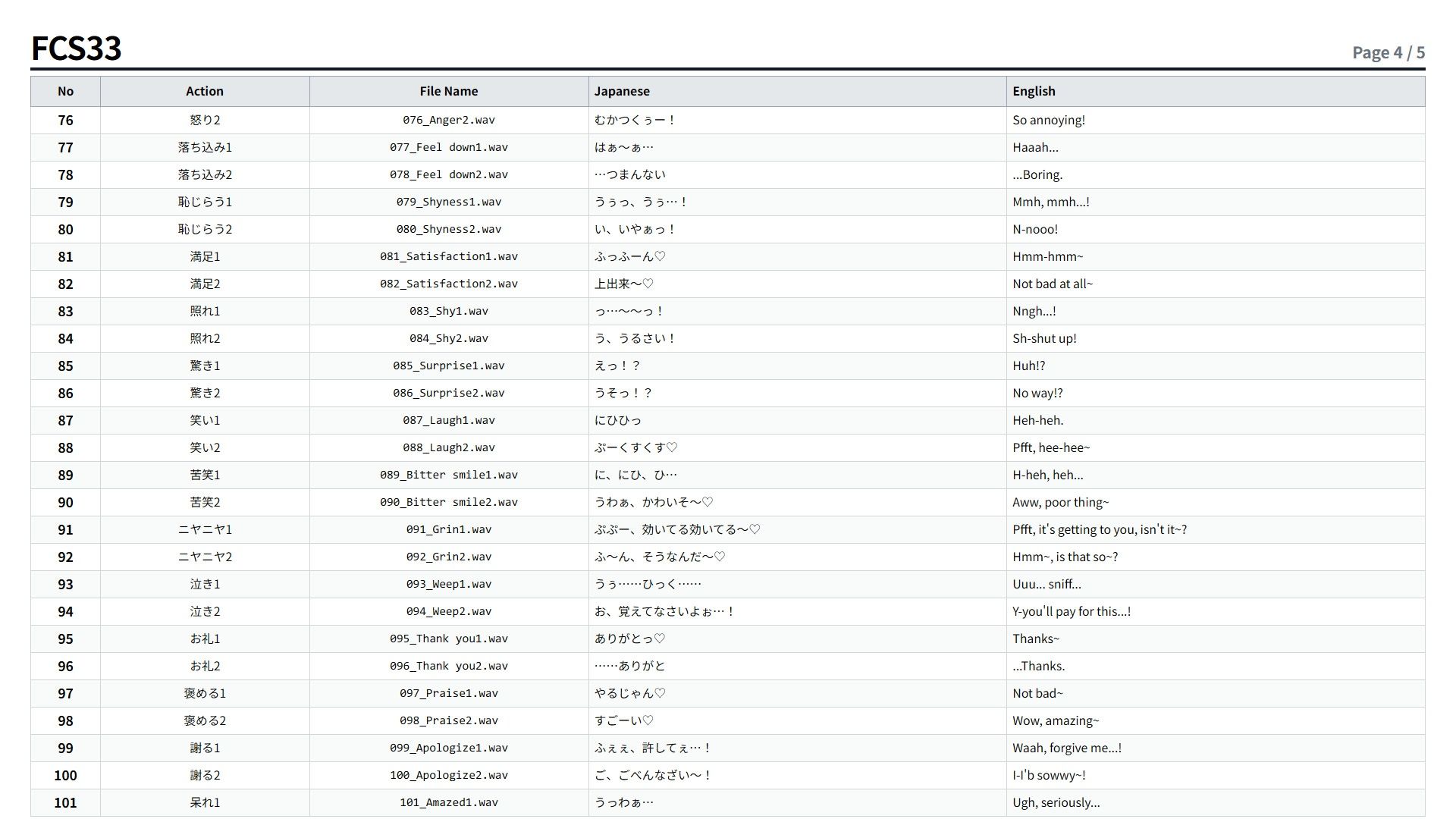Click row number 90

(65, 502)
